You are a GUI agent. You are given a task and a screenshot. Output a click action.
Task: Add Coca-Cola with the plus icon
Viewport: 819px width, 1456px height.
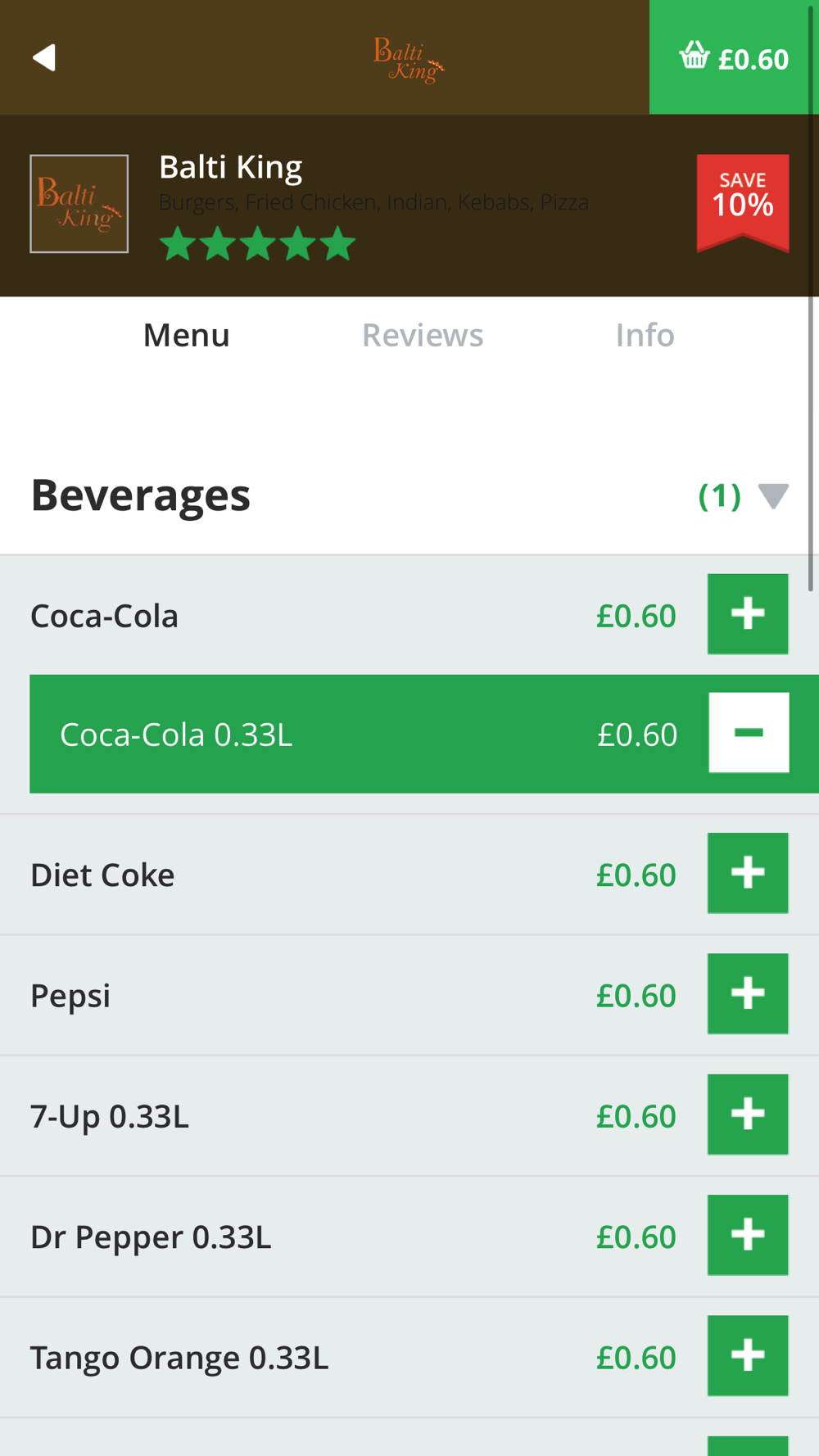748,614
